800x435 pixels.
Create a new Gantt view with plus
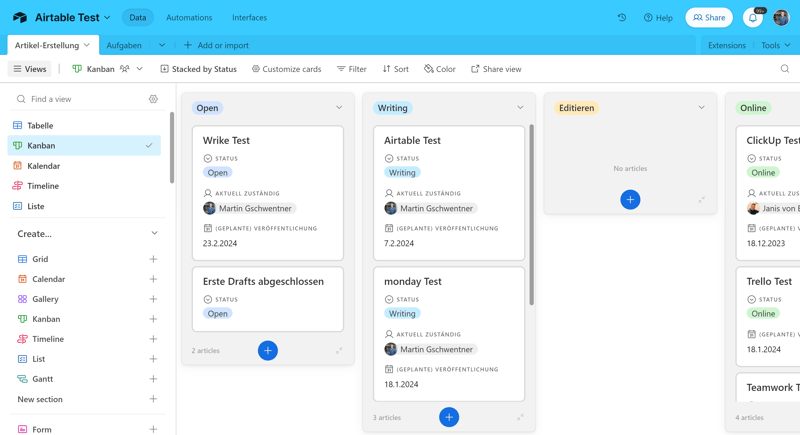[153, 379]
